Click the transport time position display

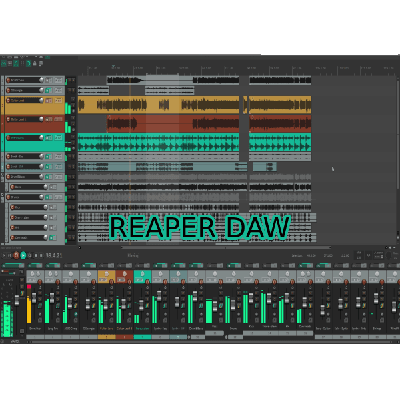tap(54, 255)
